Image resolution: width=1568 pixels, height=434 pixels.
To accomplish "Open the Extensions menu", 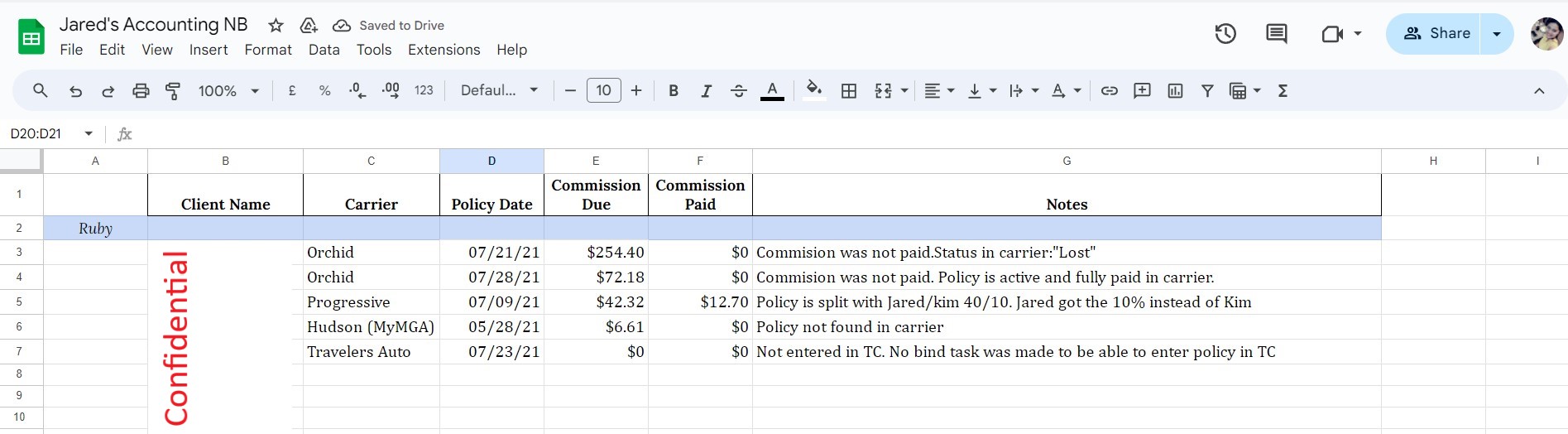I will 444,50.
